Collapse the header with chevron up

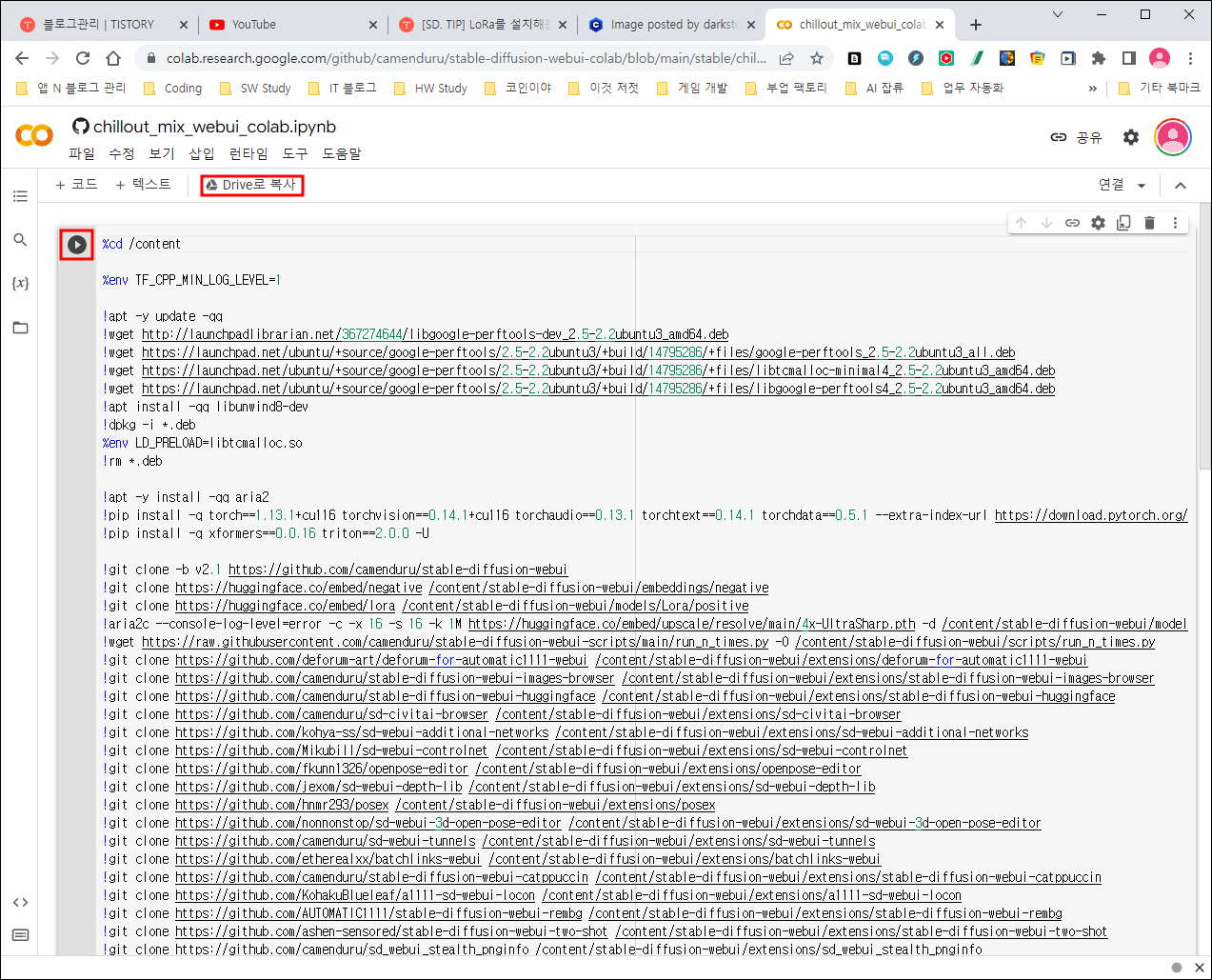pyautogui.click(x=1181, y=186)
